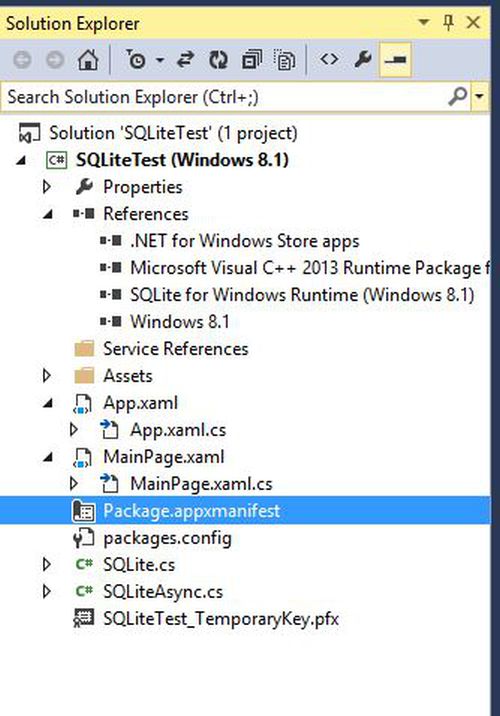Click the Collapse All icon

tap(252, 60)
